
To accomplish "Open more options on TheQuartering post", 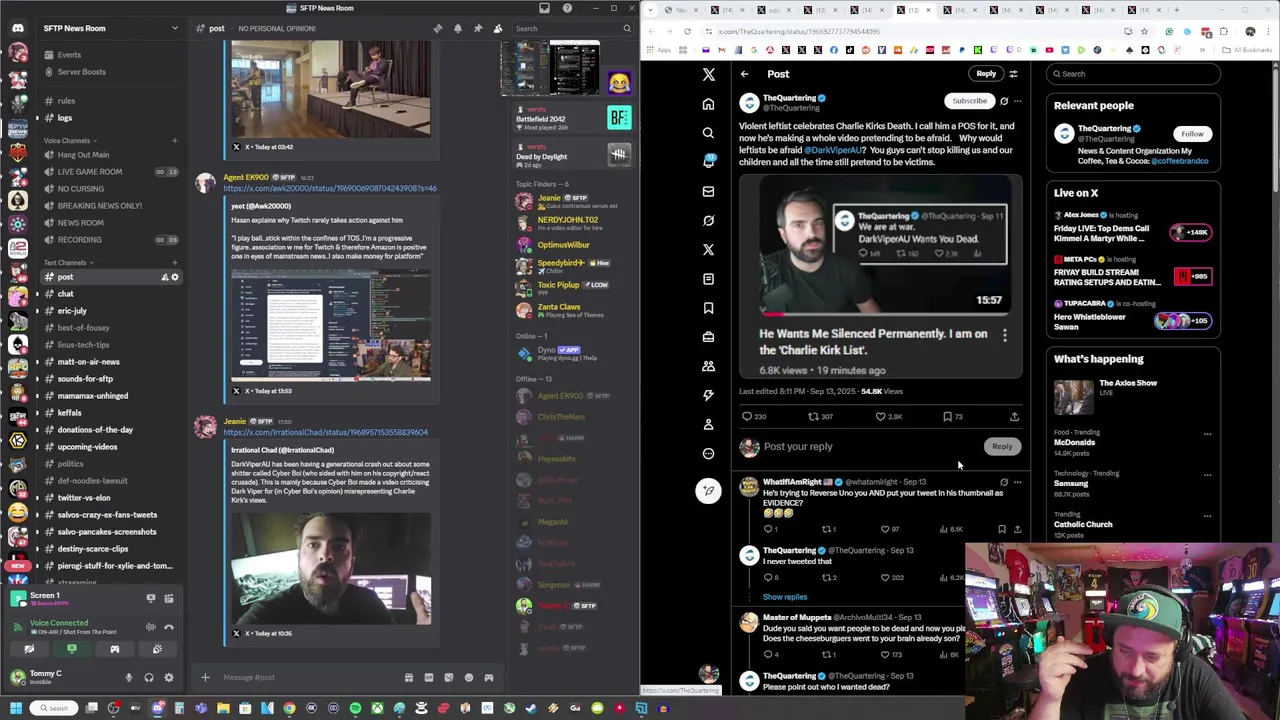I will (1018, 101).
